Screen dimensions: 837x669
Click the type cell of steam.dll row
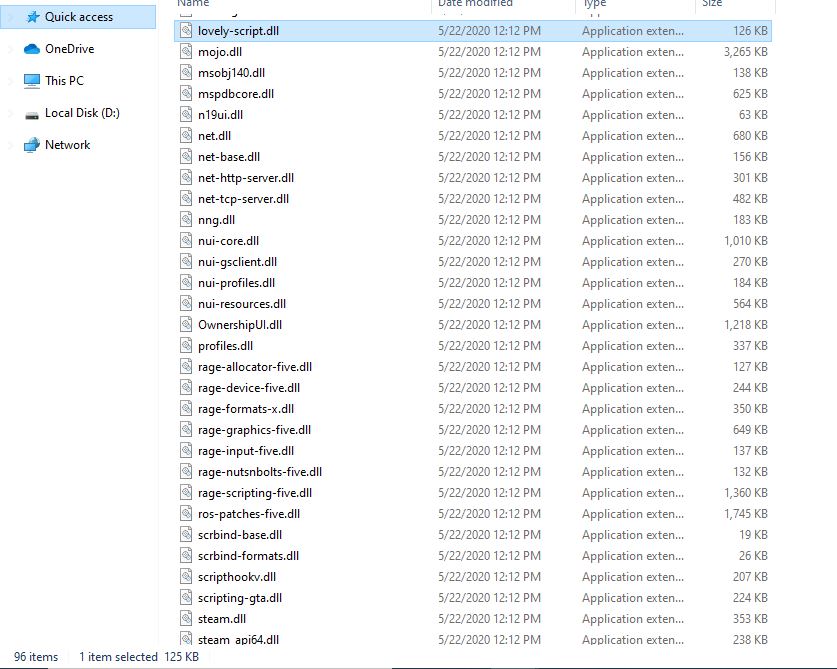point(633,619)
